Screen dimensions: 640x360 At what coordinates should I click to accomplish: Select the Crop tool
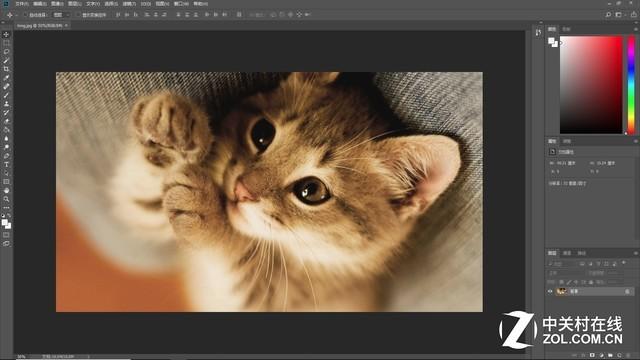pyautogui.click(x=6, y=69)
